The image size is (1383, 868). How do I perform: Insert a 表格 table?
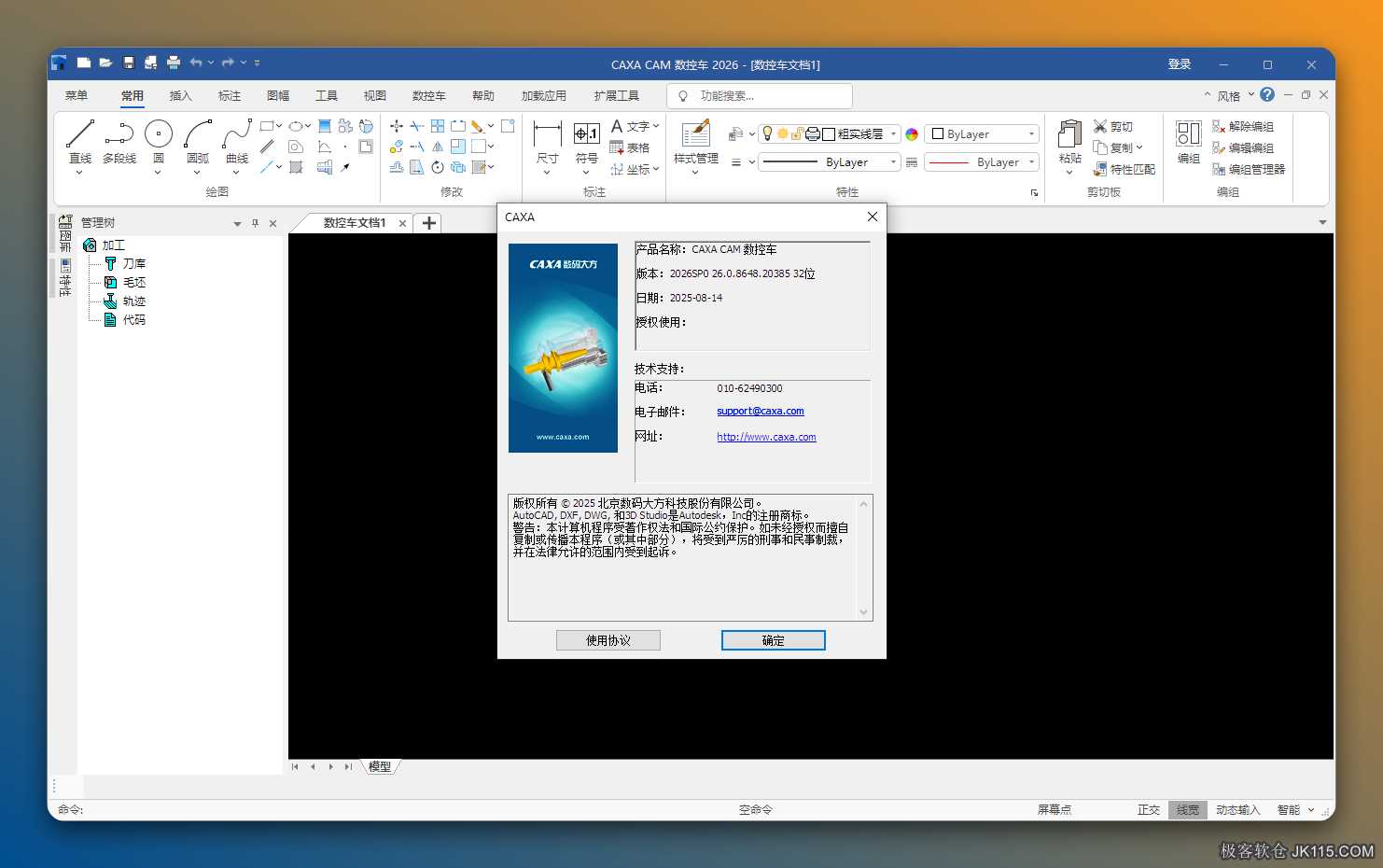tap(629, 147)
